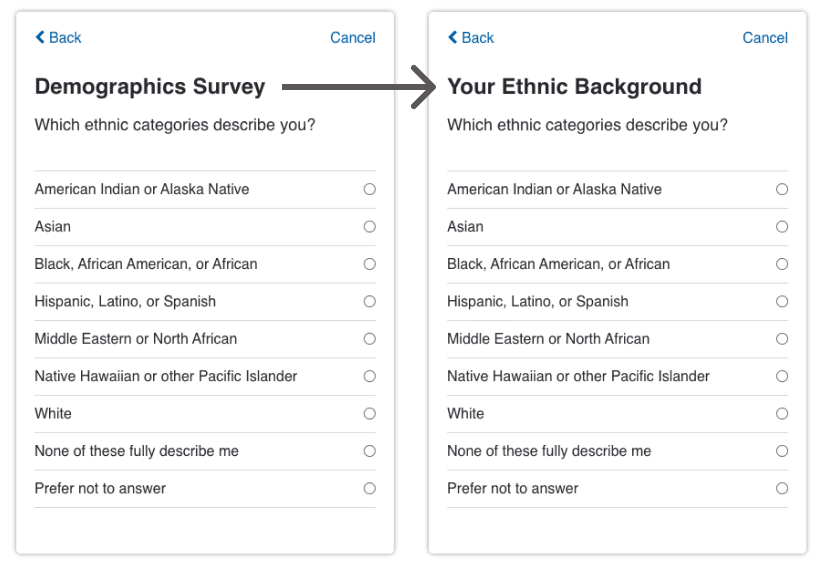Click the Demographics Survey heading text
The image size is (825, 573).
(x=150, y=87)
